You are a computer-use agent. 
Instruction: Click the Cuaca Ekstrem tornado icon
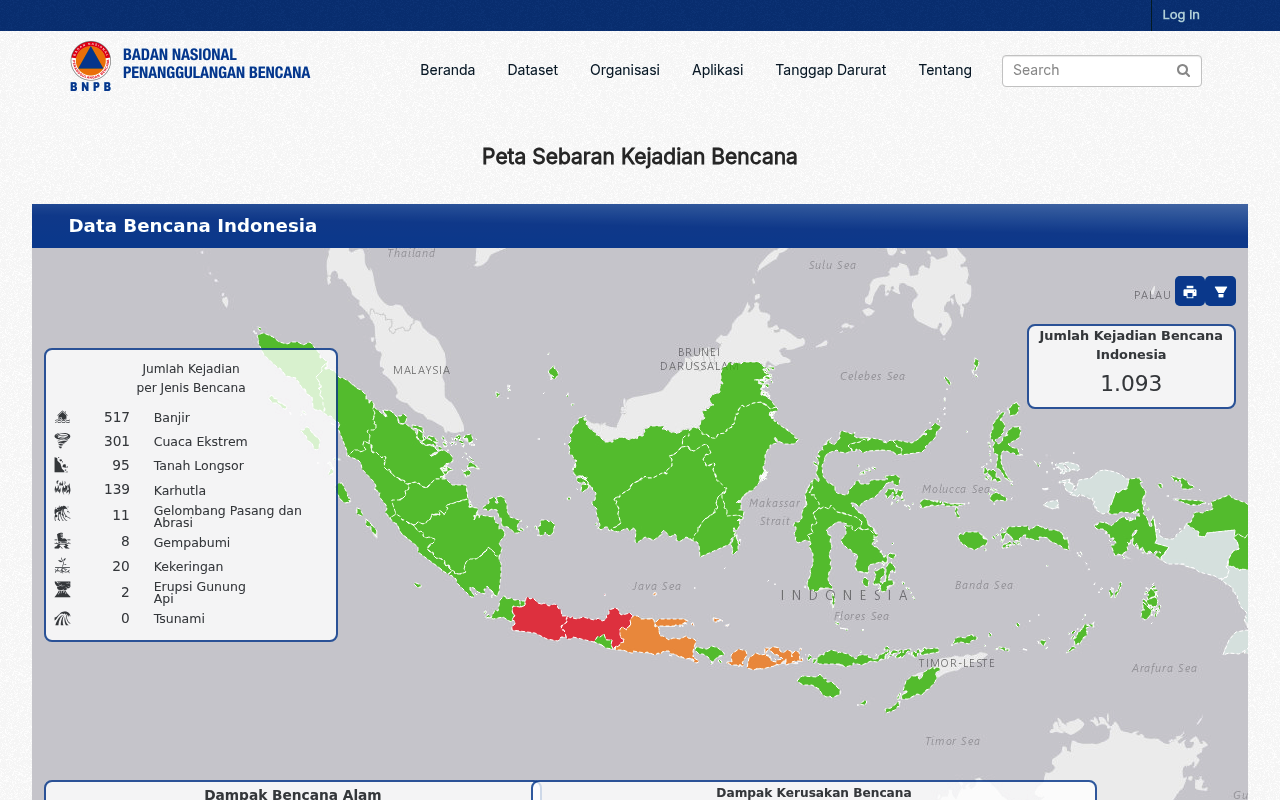62,441
